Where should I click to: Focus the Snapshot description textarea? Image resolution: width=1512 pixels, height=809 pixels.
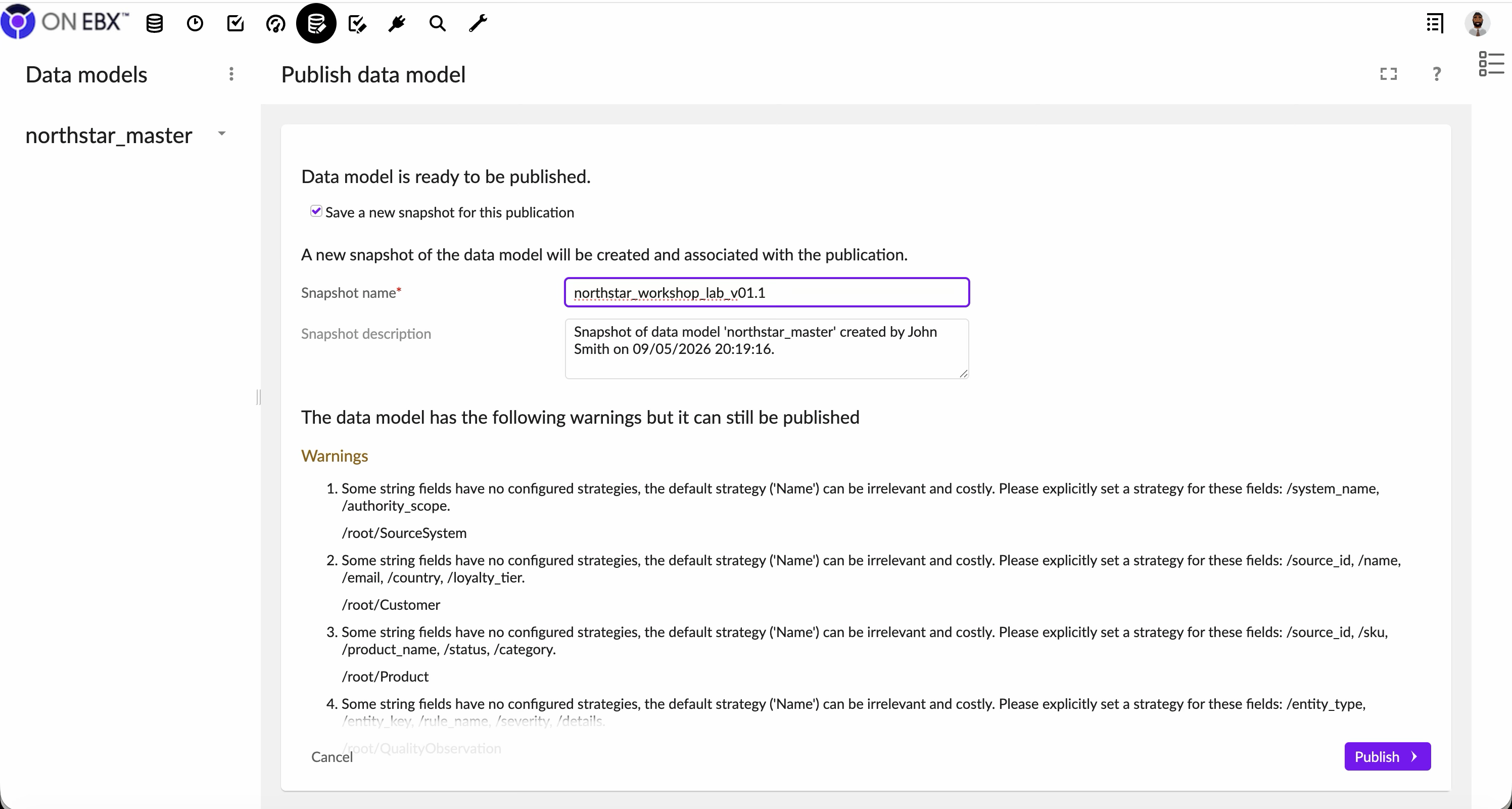pos(767,348)
